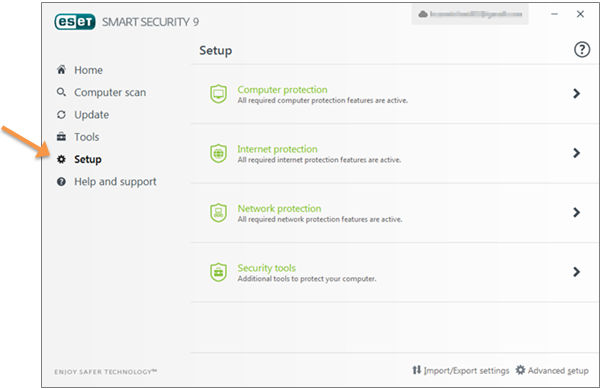Click the Network protection shield icon

pos(218,213)
